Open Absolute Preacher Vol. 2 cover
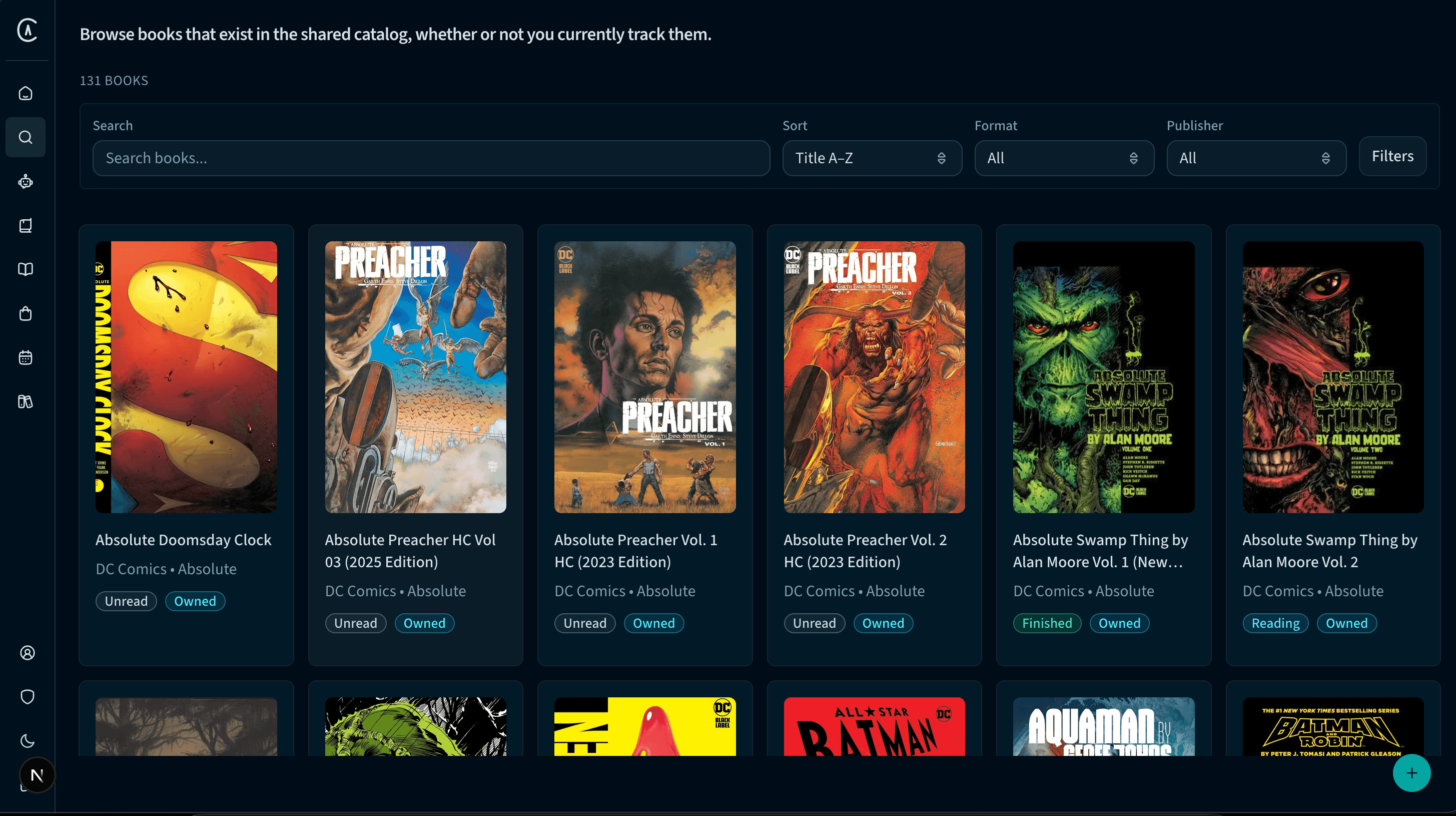This screenshot has width=1456, height=816. pyautogui.click(x=874, y=377)
